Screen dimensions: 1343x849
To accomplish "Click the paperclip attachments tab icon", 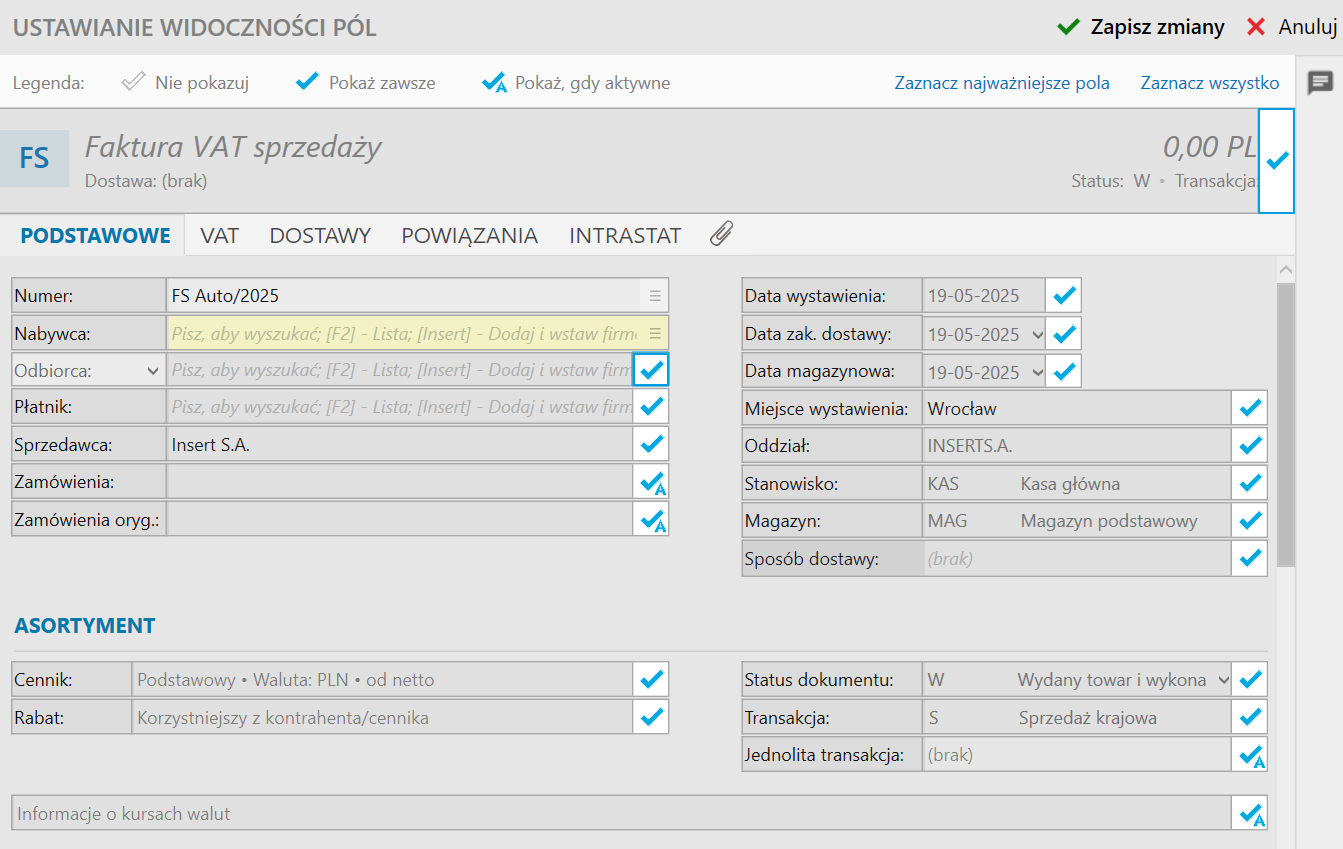I will coord(721,235).
